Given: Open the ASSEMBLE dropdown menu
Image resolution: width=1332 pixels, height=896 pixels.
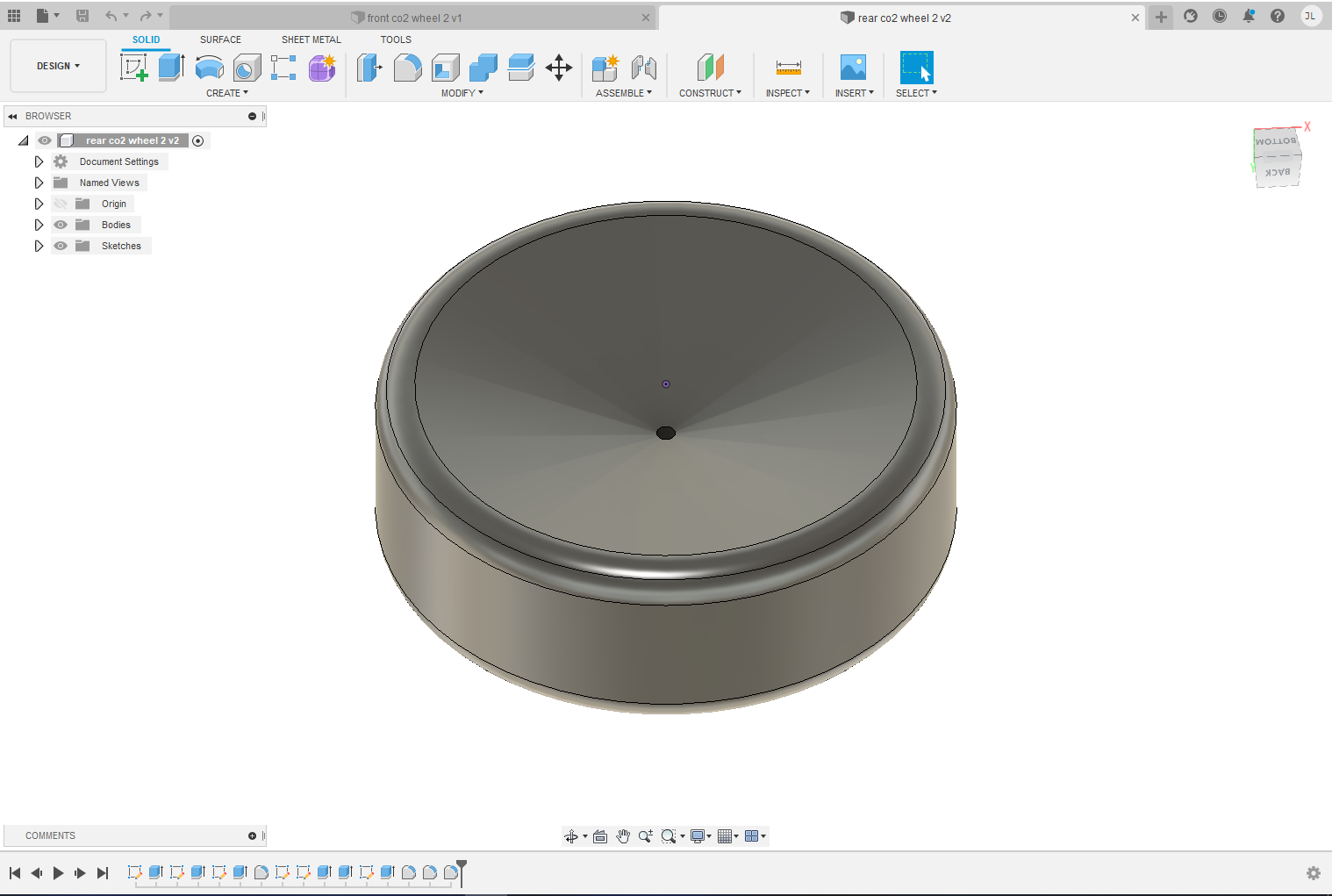Looking at the screenshot, I should point(624,93).
